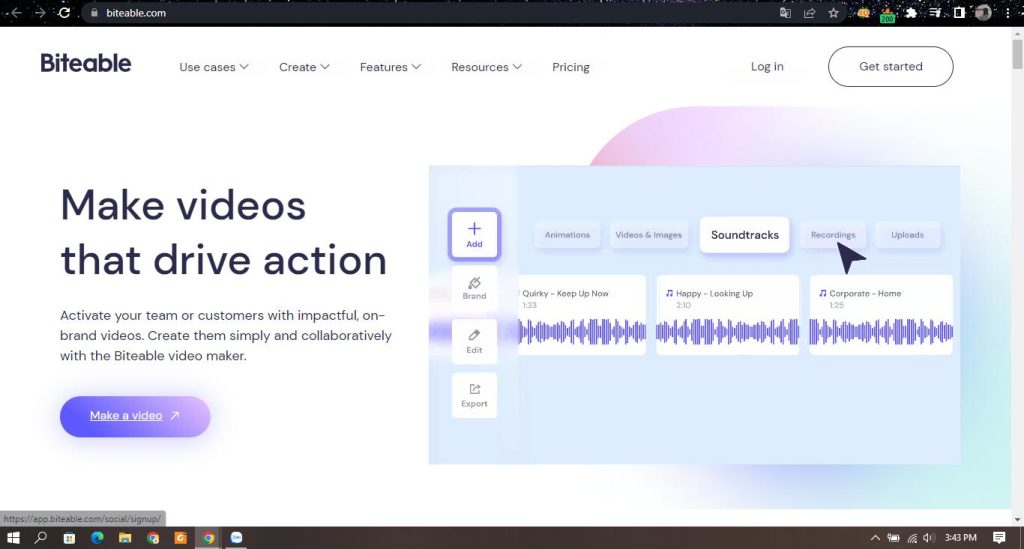Open Microsoft Store from the taskbar
Image resolution: width=1024 pixels, height=549 pixels.
[69, 537]
